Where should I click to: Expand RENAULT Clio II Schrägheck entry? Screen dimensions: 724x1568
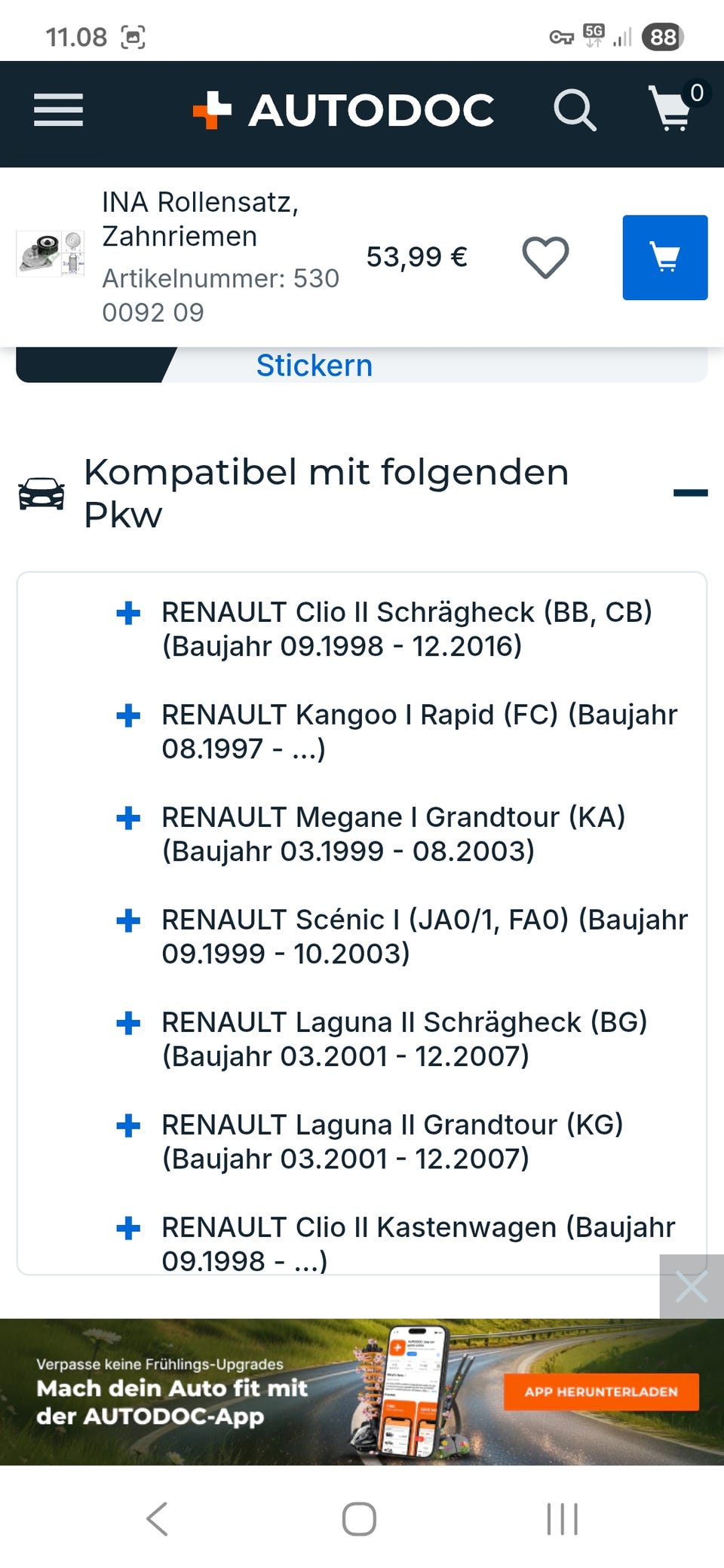tap(128, 613)
